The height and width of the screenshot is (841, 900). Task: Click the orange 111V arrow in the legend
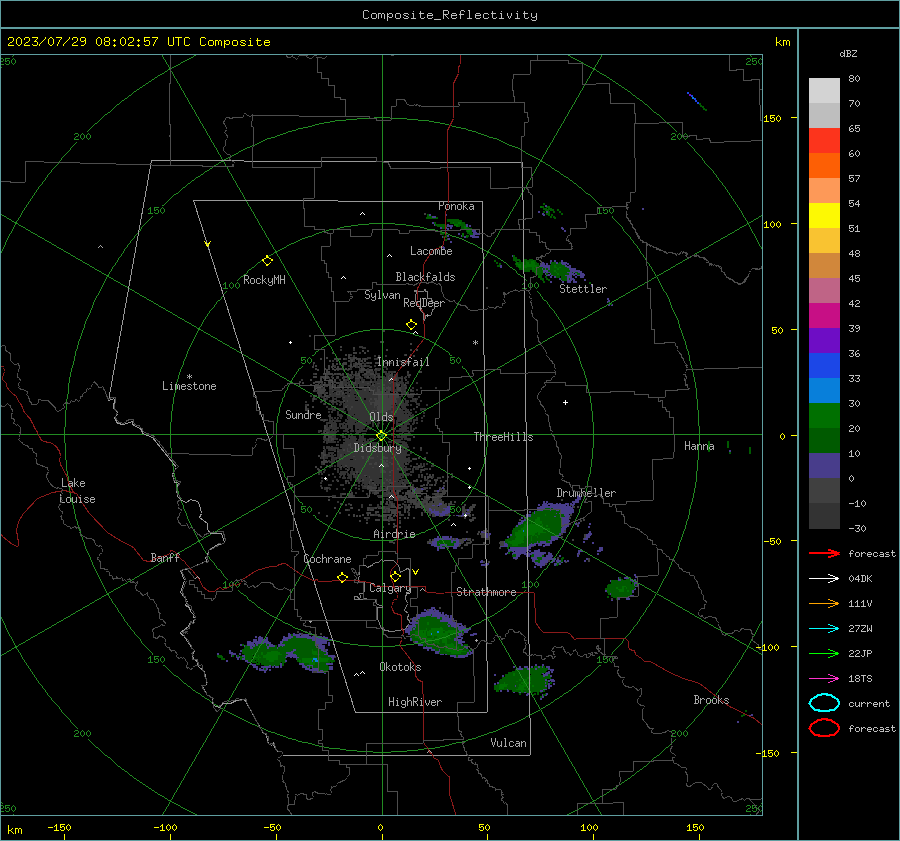click(x=824, y=603)
